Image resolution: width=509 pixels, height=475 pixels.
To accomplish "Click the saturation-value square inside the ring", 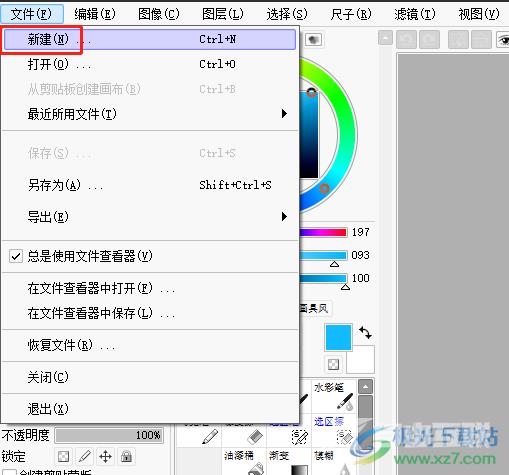I will click(x=309, y=135).
